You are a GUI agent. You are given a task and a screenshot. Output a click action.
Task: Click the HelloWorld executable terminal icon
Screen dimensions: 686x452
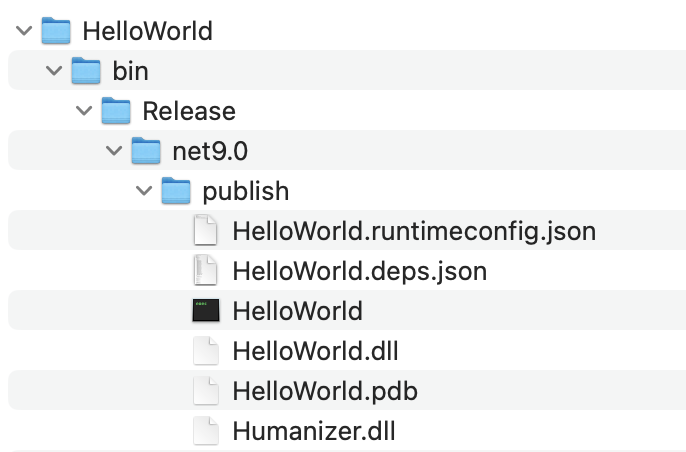(x=205, y=311)
